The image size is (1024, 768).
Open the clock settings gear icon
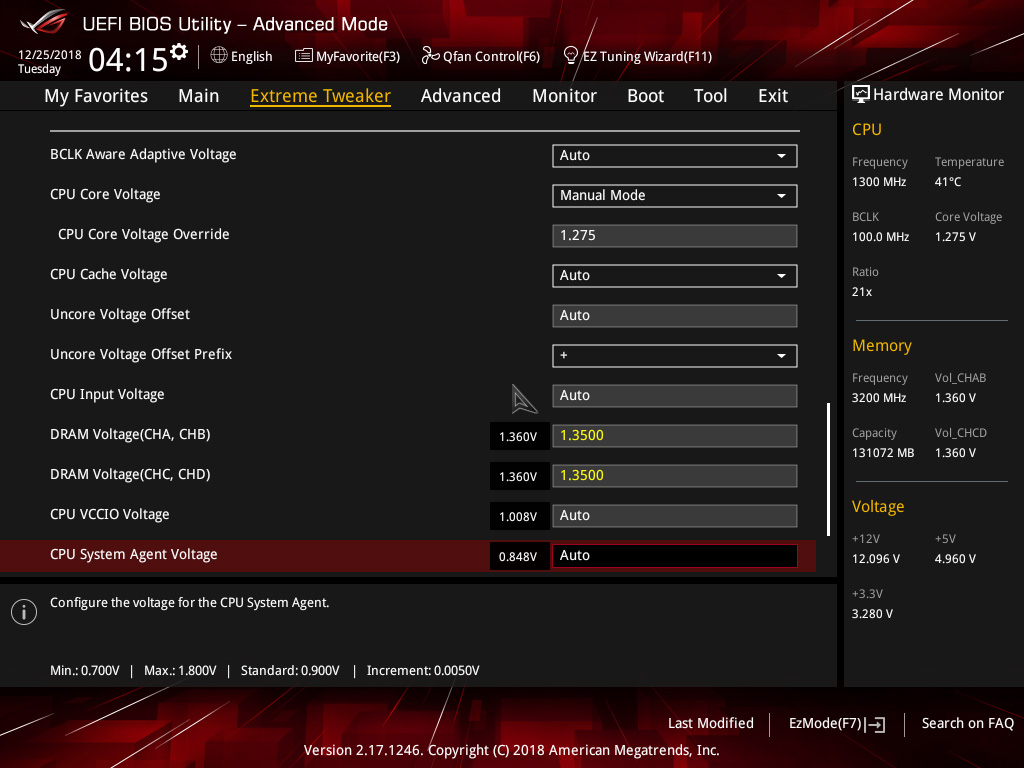pos(179,52)
